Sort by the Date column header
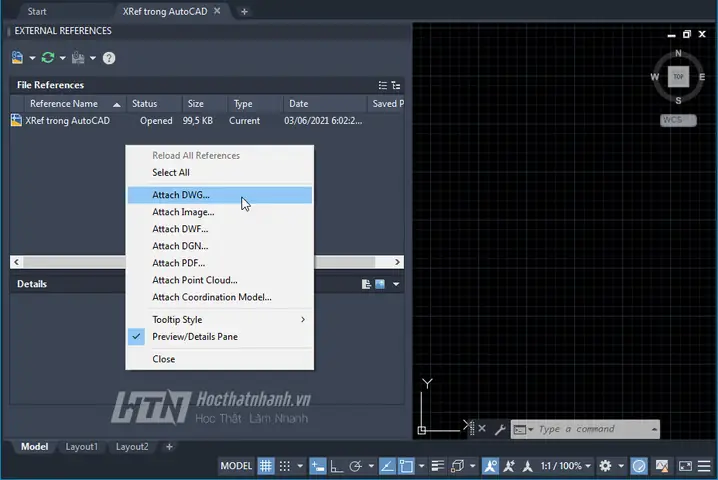This screenshot has width=718, height=480. coord(325,104)
